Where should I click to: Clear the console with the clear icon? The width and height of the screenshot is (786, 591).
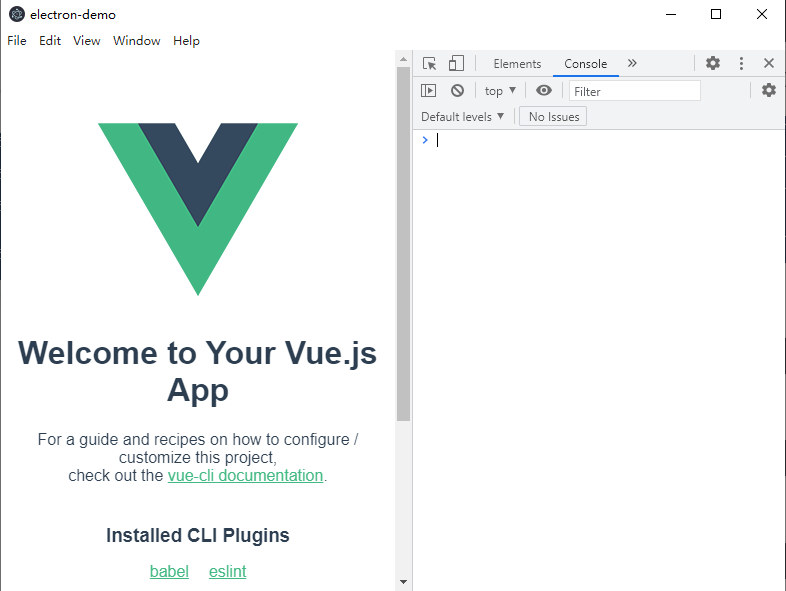[x=457, y=91]
